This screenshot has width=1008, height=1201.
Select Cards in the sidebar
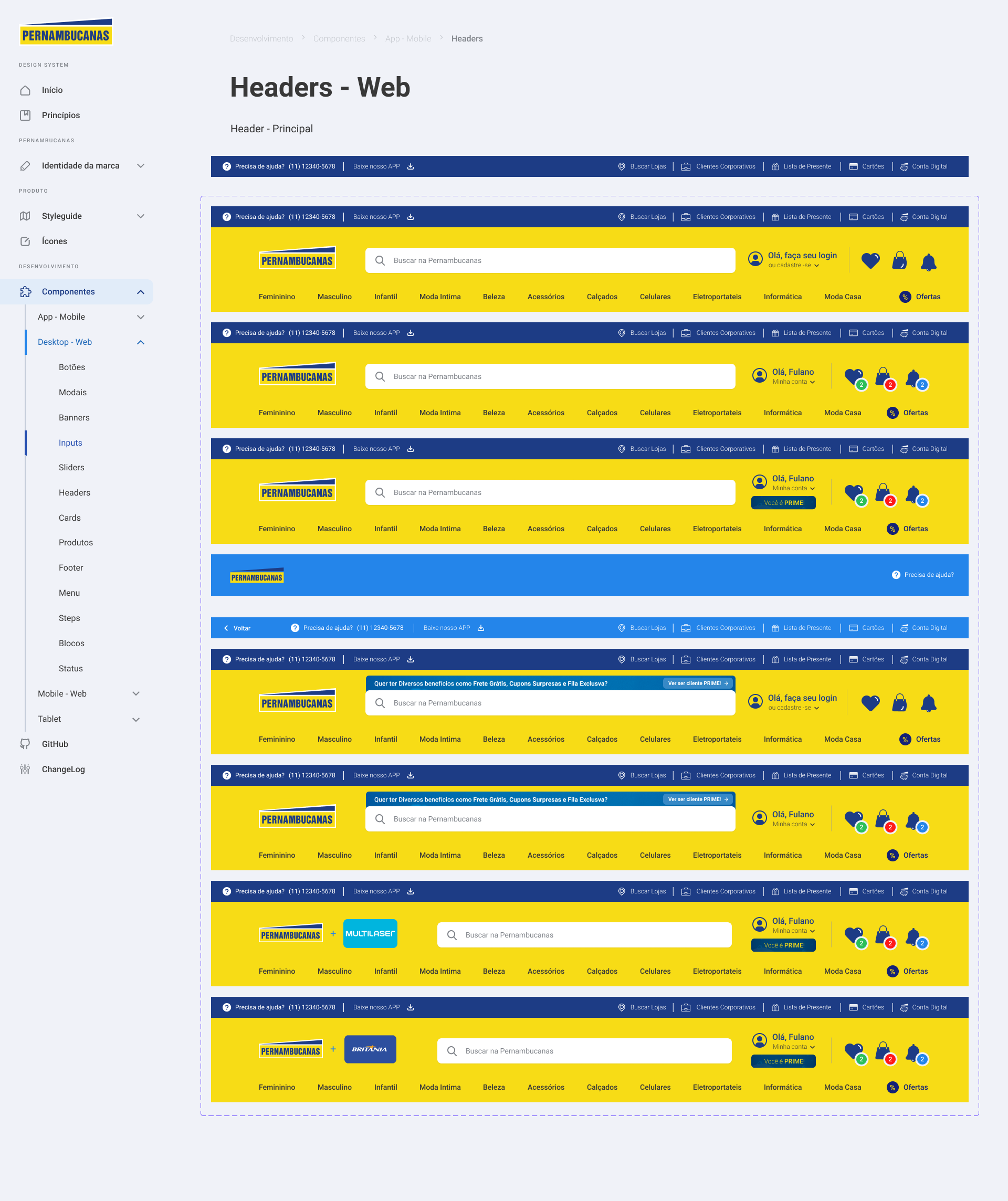coord(70,518)
